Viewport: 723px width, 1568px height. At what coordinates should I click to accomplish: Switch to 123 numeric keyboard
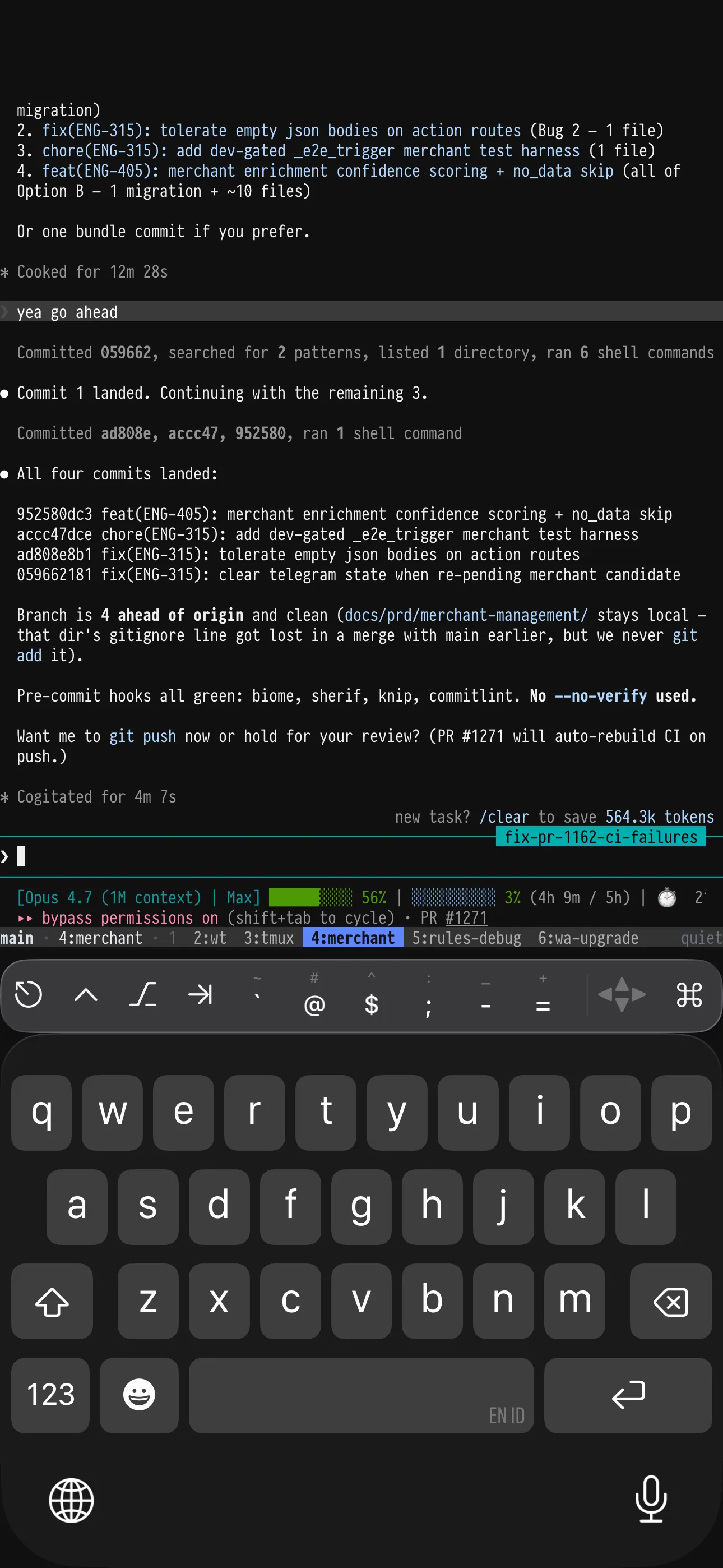pos(50,1395)
